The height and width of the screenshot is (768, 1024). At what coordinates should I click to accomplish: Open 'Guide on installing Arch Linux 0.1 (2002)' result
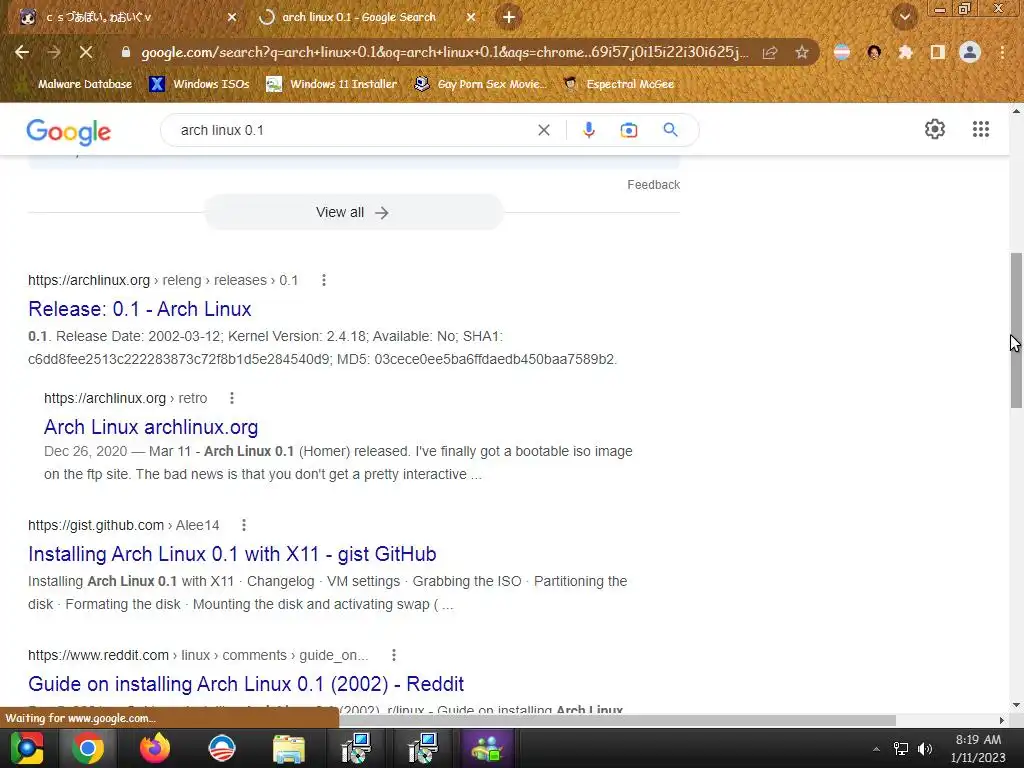point(246,684)
